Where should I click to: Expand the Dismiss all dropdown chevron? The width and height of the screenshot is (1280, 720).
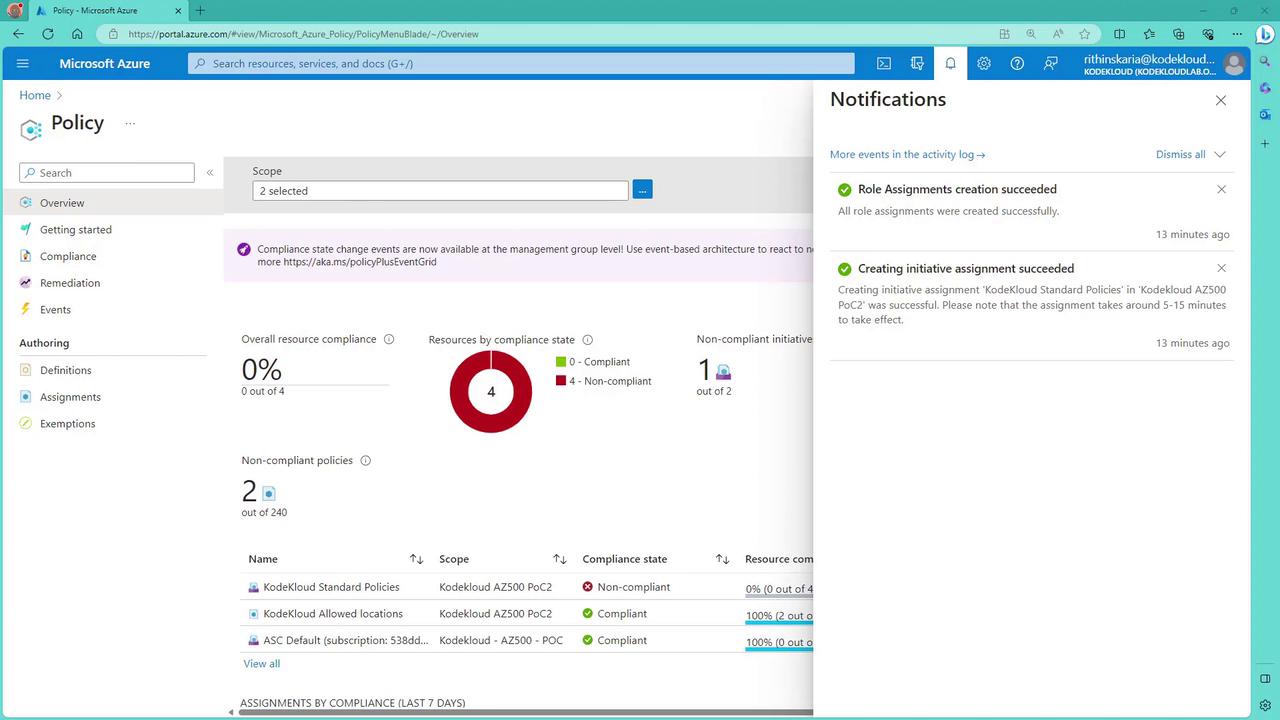tap(1220, 155)
